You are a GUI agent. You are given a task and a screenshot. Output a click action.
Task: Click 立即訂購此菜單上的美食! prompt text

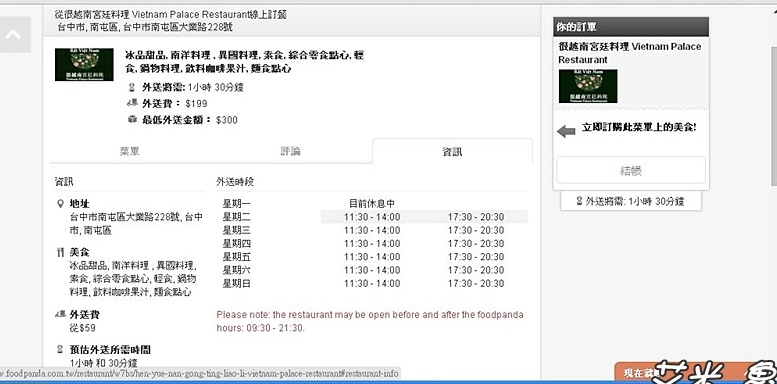pyautogui.click(x=639, y=128)
